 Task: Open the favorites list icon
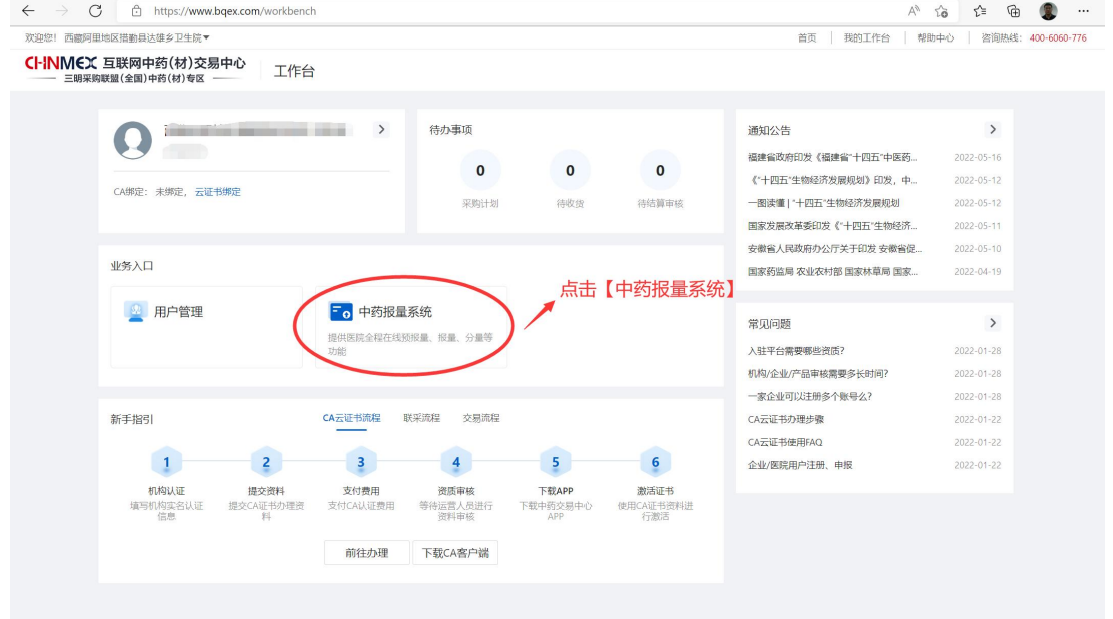click(980, 11)
